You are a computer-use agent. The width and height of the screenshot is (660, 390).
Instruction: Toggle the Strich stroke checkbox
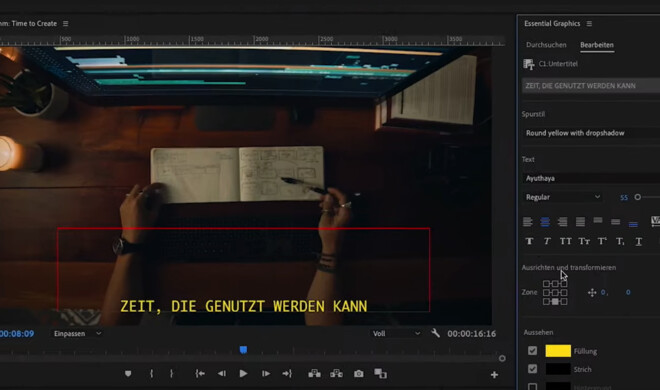coord(532,369)
